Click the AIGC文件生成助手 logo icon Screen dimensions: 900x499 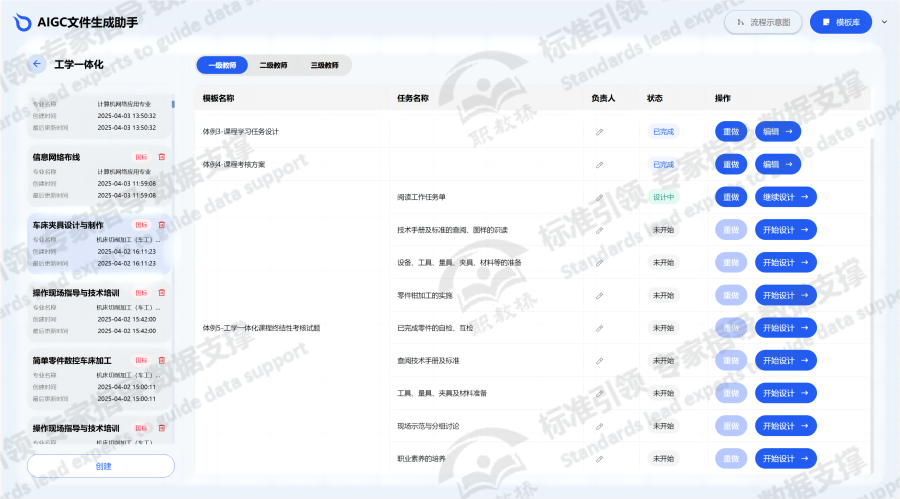click(x=21, y=22)
